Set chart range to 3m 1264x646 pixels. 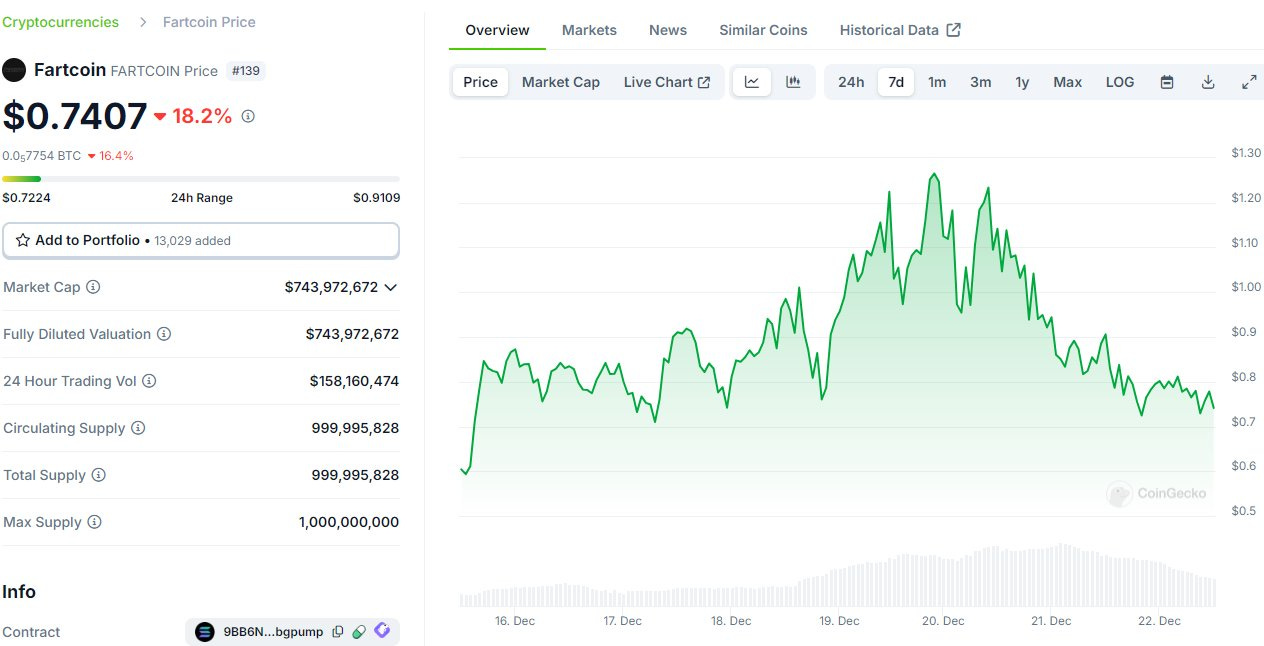tap(981, 82)
